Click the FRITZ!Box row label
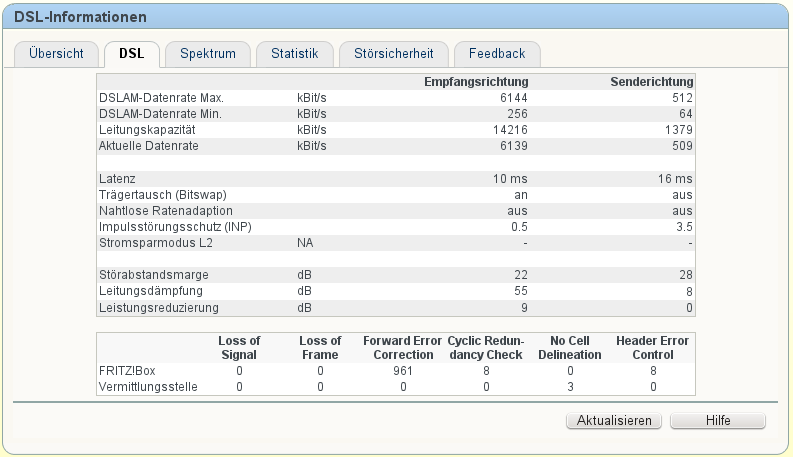The width and height of the screenshot is (793, 457). [x=127, y=371]
